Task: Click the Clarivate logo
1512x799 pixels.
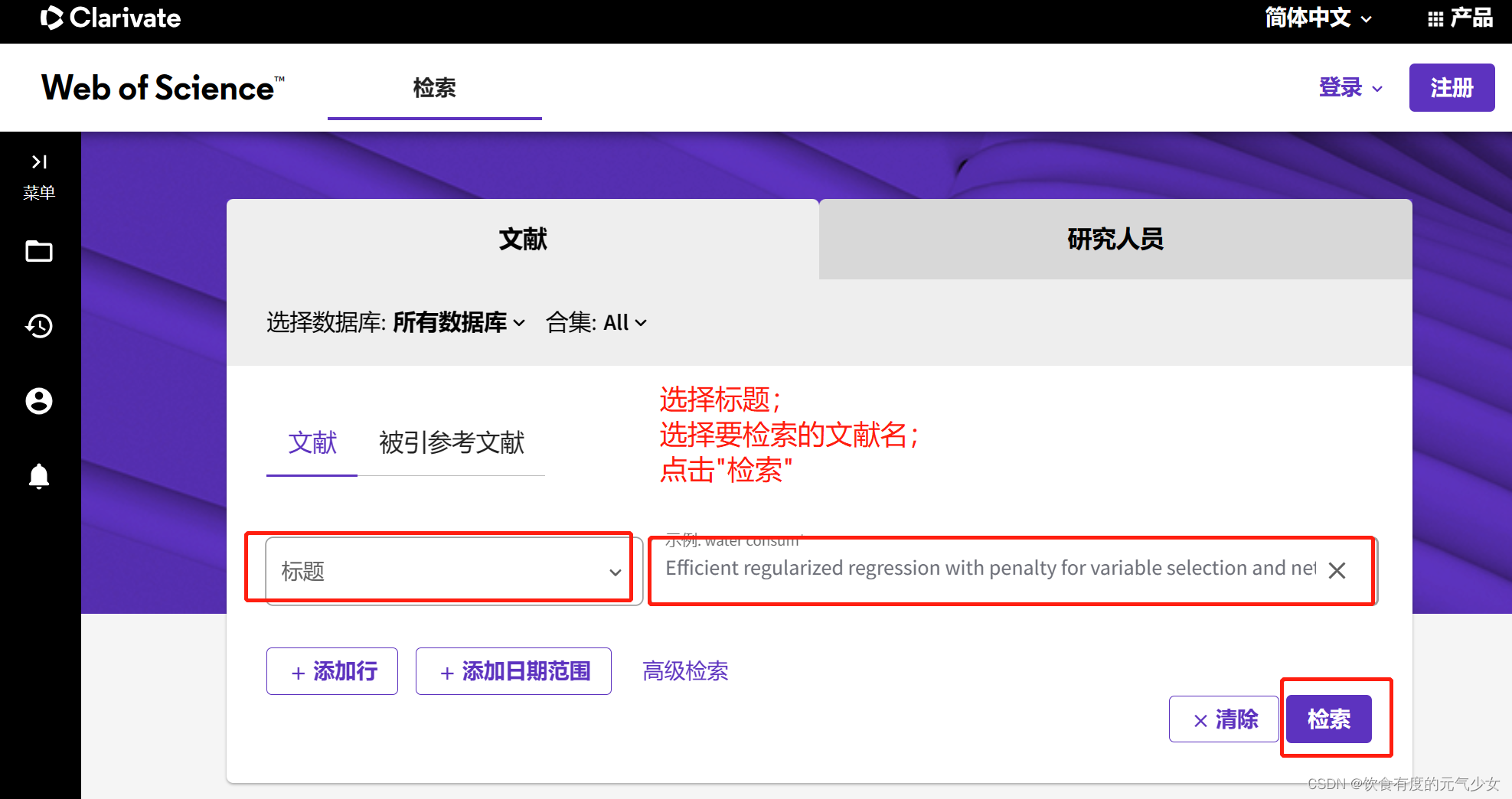Action: click(110, 18)
